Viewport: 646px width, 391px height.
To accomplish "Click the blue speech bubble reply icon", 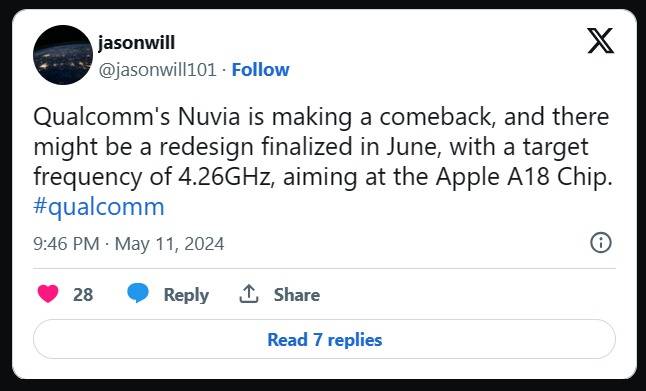I will click(x=138, y=293).
